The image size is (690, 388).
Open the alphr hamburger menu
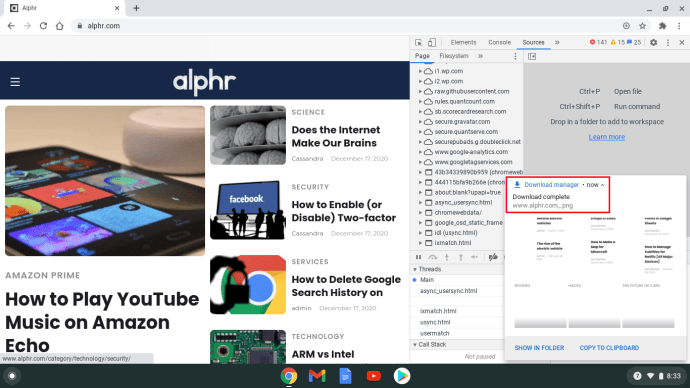15,82
